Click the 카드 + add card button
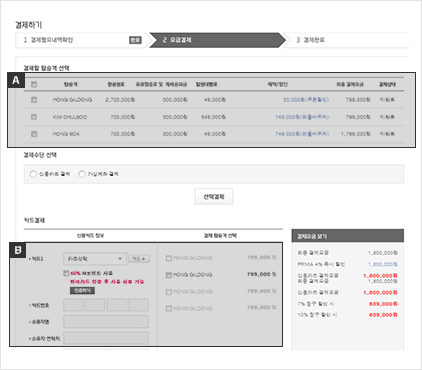This screenshot has height=370, width=422. pos(139,259)
